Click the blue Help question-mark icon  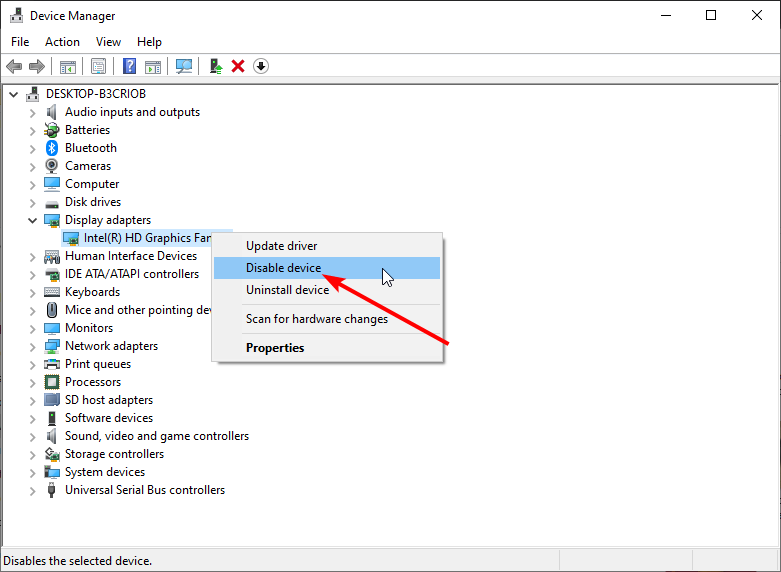(x=129, y=66)
